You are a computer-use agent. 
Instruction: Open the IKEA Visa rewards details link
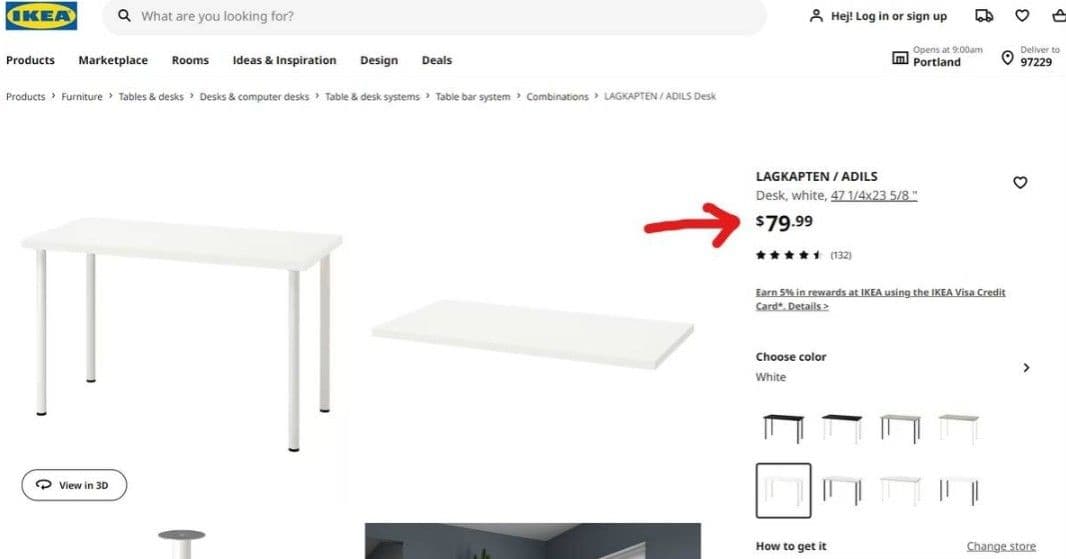880,299
